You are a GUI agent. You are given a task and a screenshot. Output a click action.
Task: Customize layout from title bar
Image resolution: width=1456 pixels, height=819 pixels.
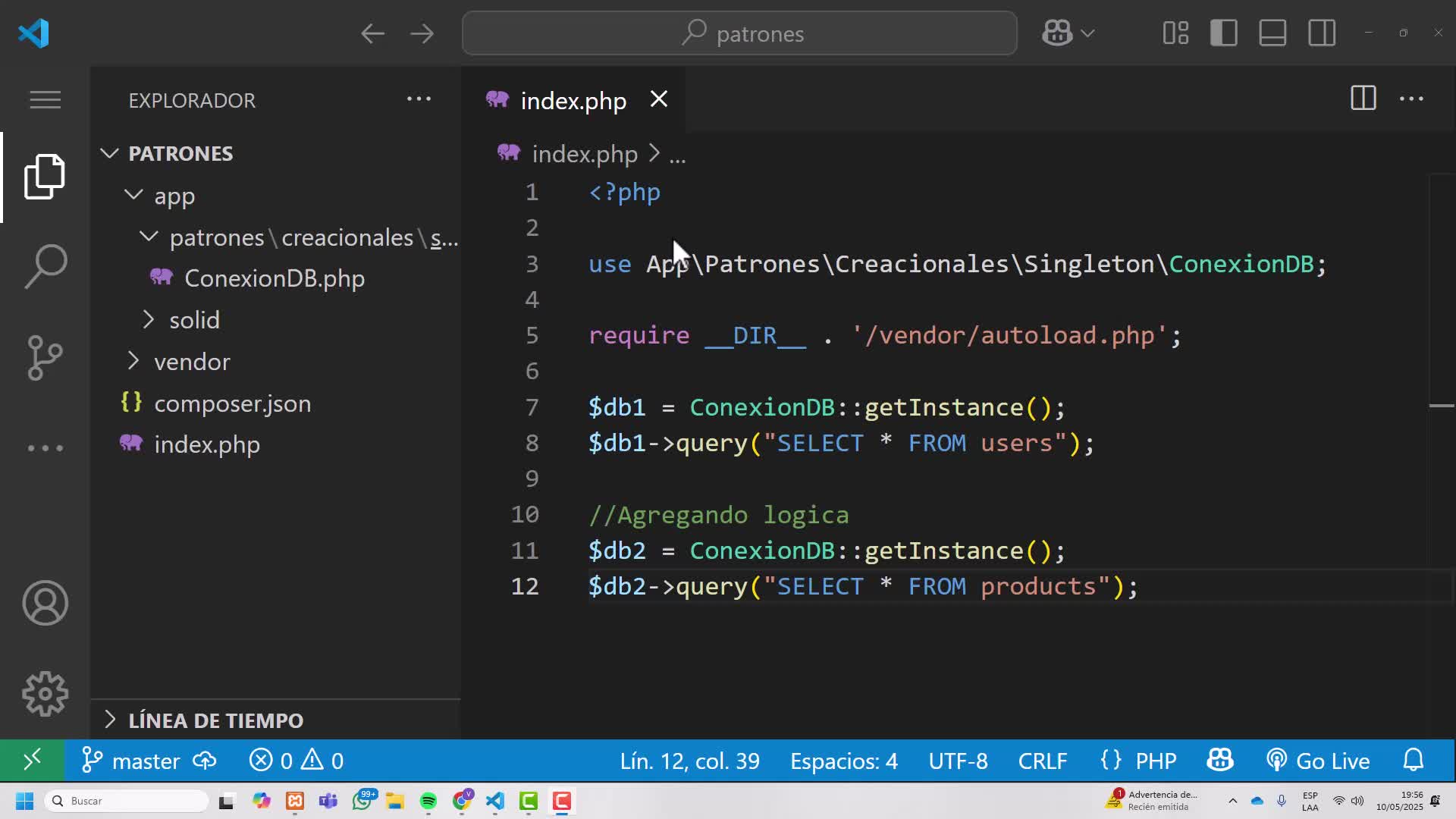tap(1175, 33)
